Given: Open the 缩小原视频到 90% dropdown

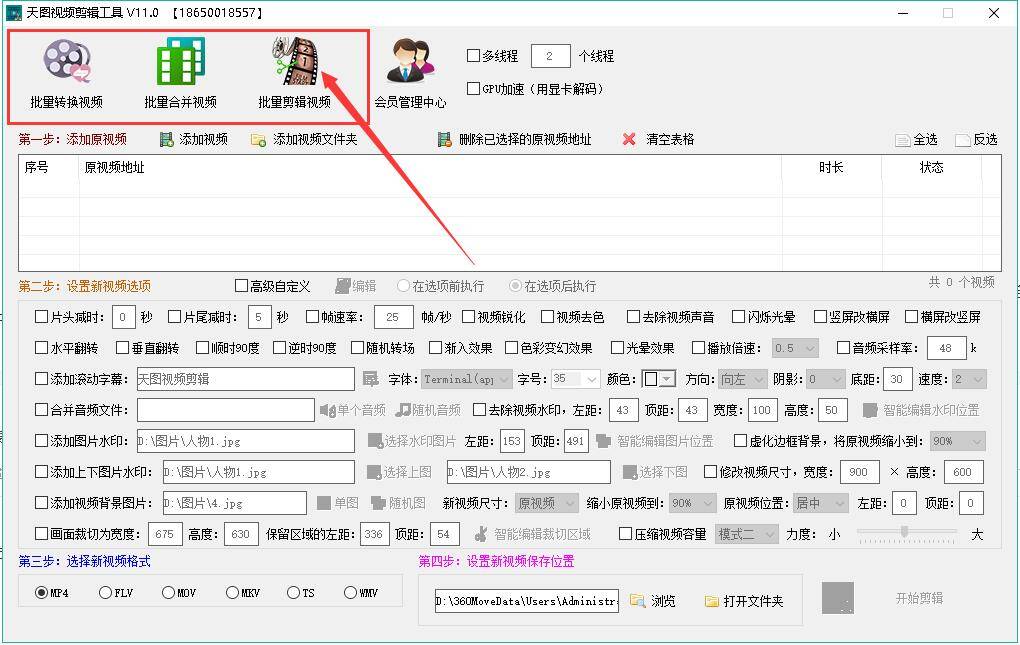Looking at the screenshot, I should (691, 503).
